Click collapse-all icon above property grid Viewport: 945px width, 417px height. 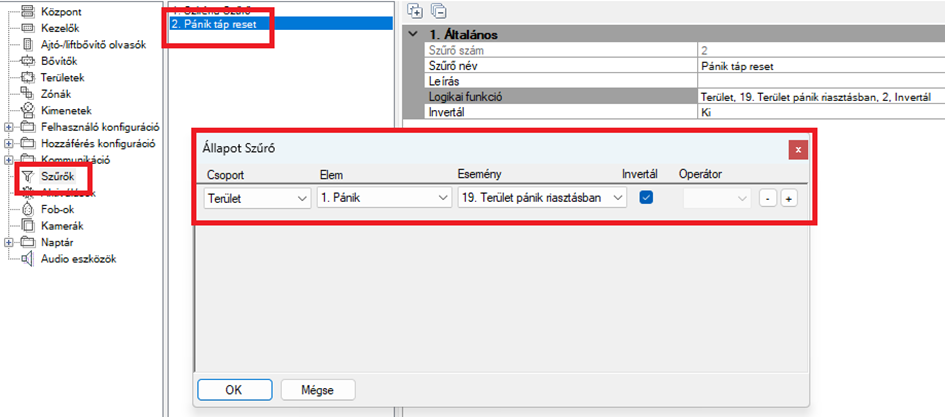438,11
